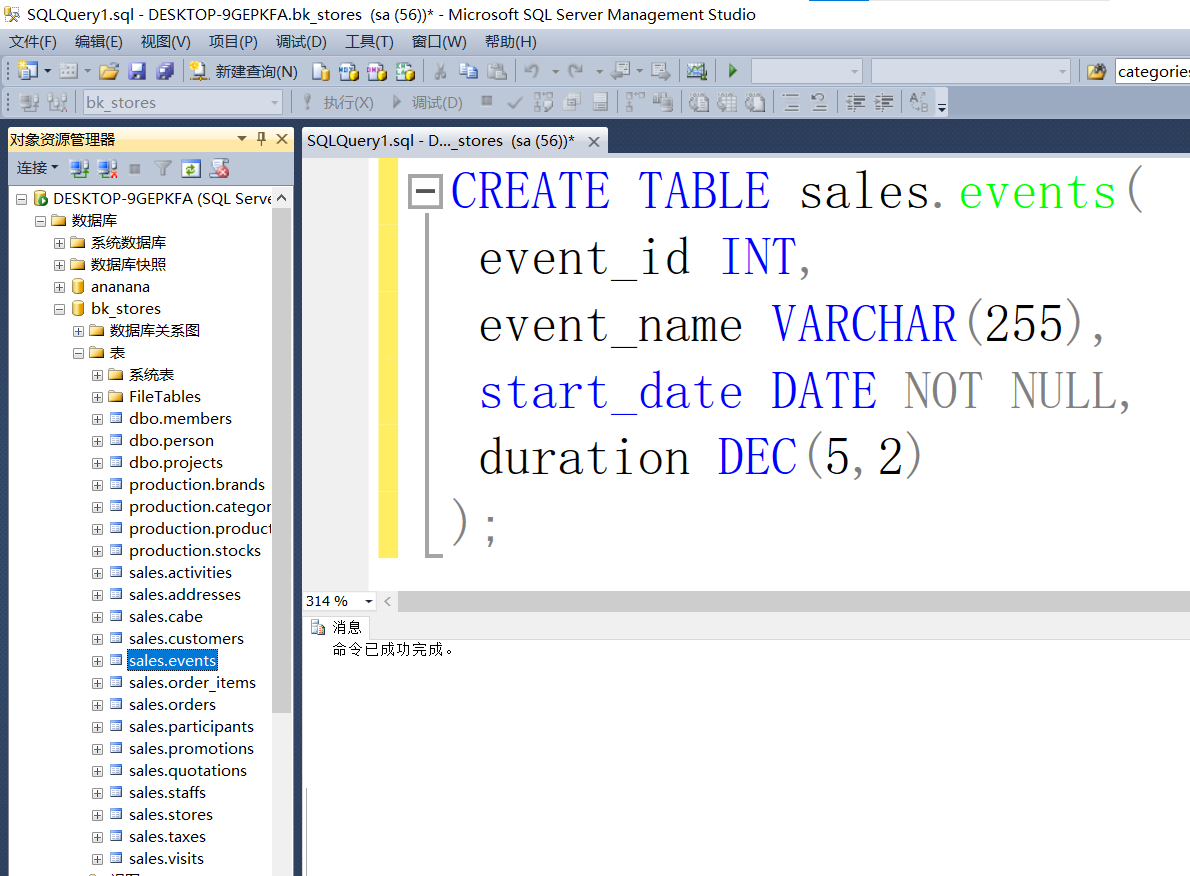Open the 连接 dropdown in Object Explorer
This screenshot has width=1190, height=876.
pos(37,168)
